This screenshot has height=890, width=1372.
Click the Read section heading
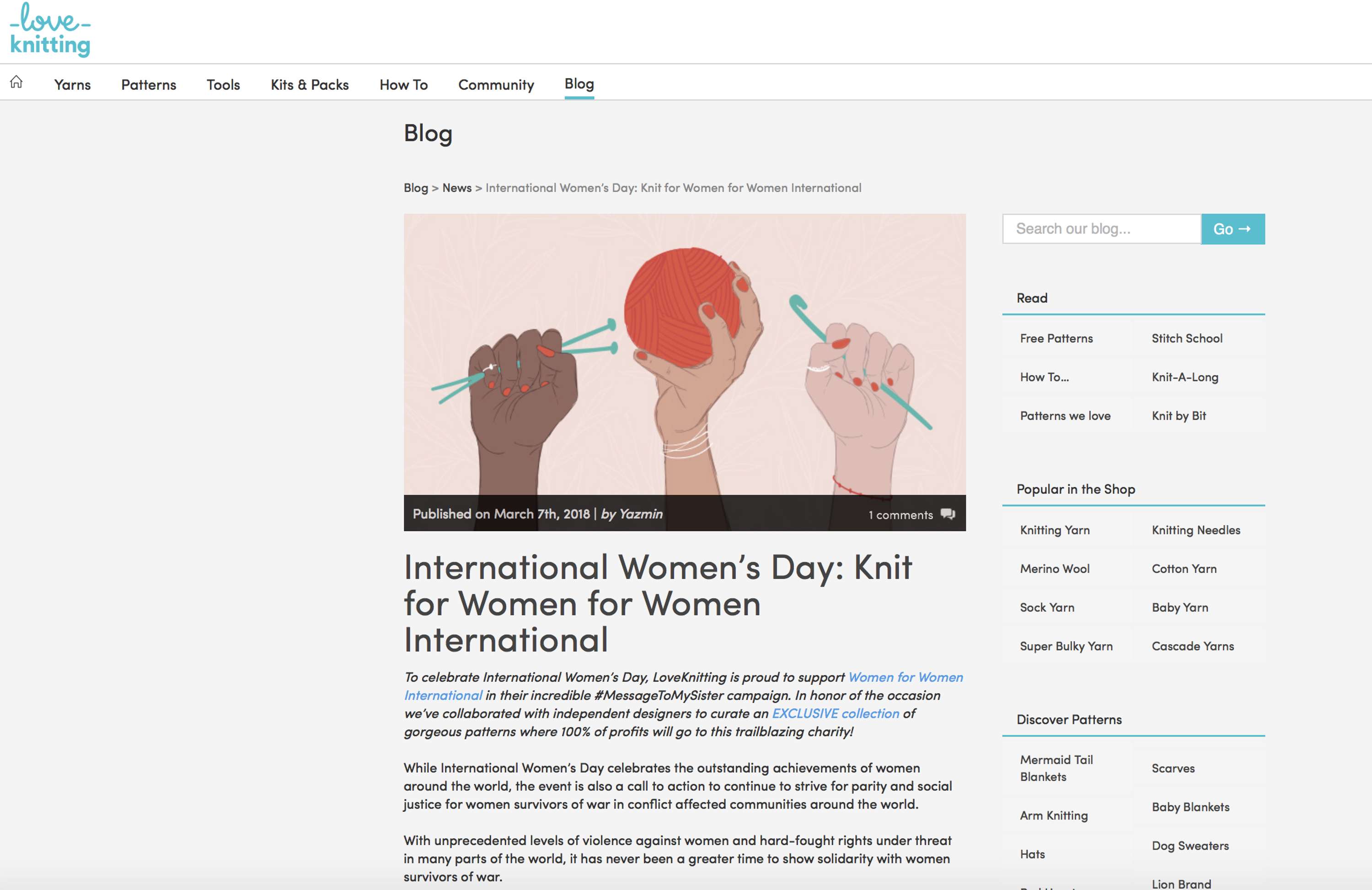[1032, 298]
